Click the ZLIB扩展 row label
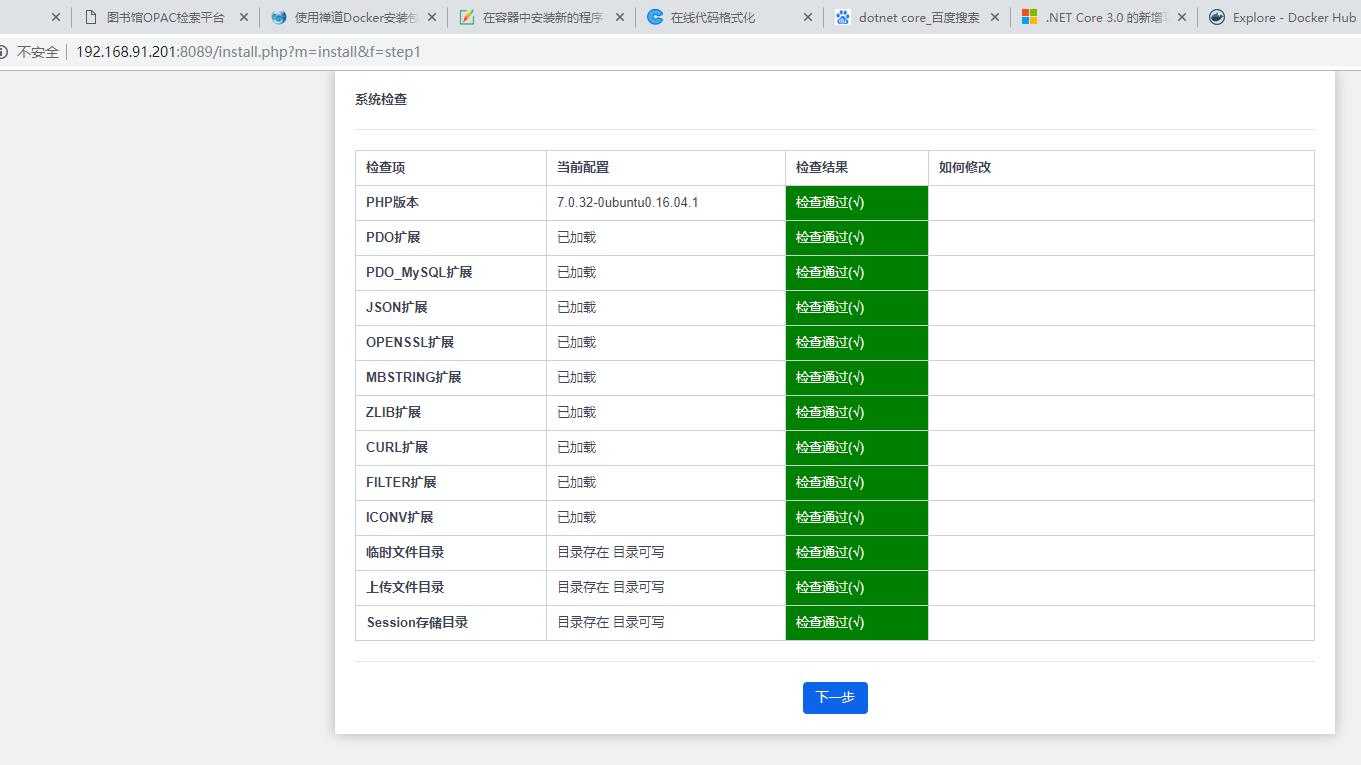1361x765 pixels. tap(393, 412)
